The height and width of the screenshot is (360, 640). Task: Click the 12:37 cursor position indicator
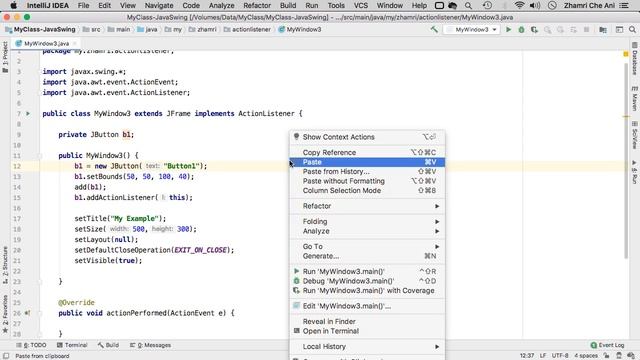click(x=527, y=356)
